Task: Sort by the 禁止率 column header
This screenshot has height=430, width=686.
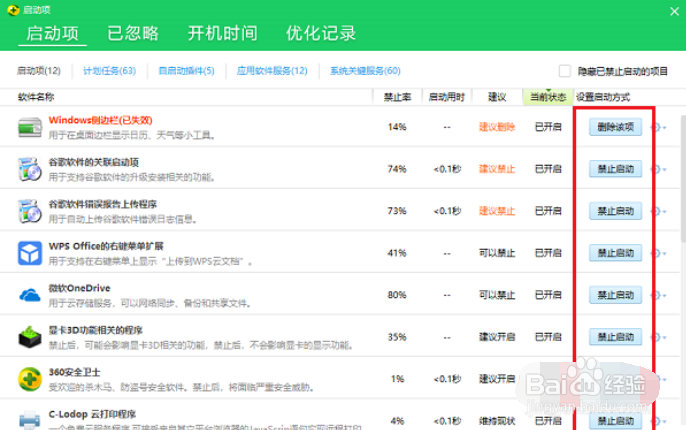Action: pyautogui.click(x=397, y=98)
